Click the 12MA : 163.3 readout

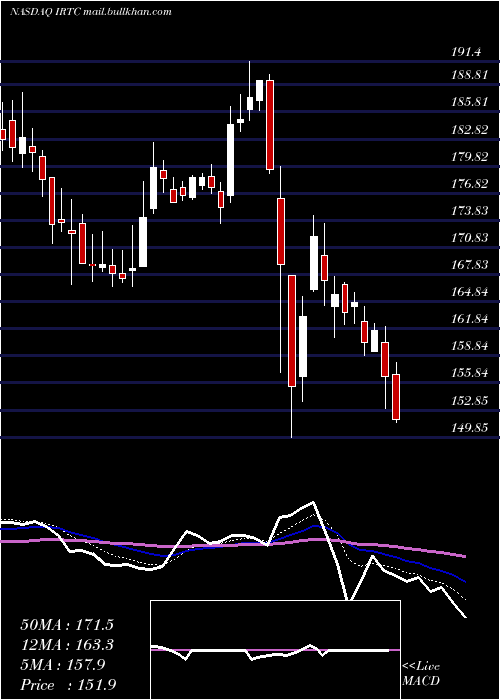pos(67,645)
